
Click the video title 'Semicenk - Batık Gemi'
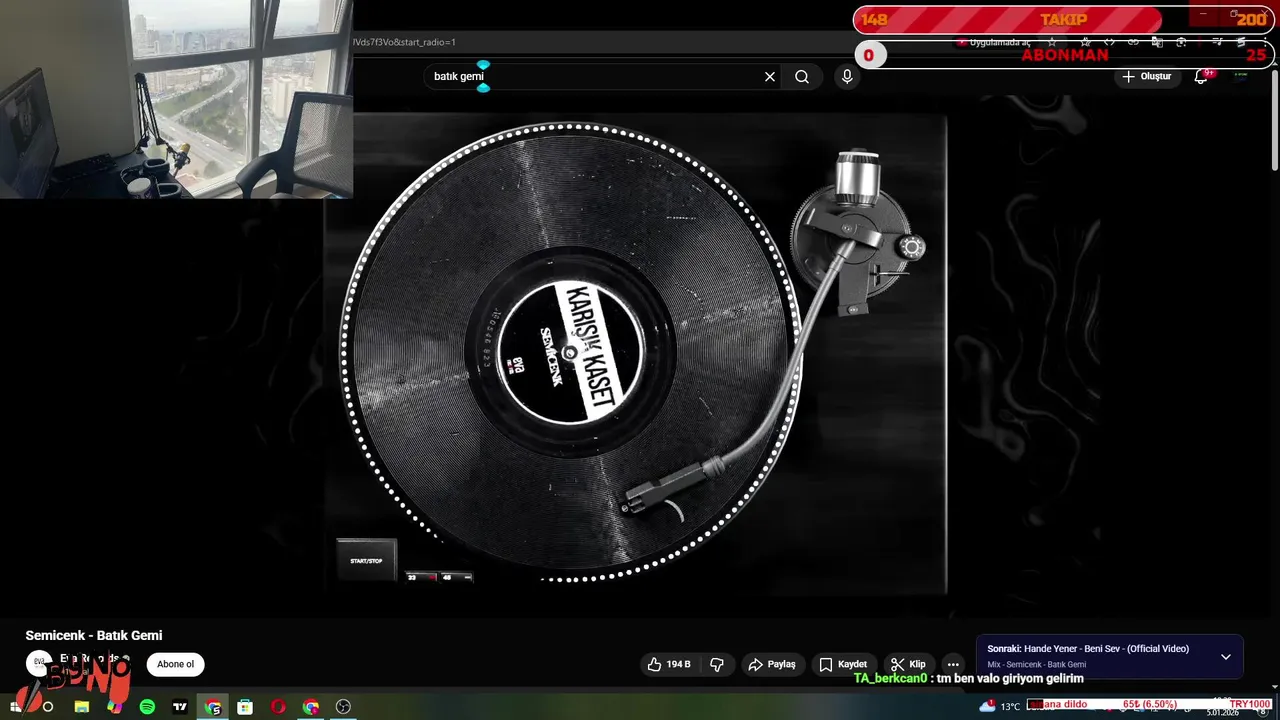pyautogui.click(x=94, y=636)
